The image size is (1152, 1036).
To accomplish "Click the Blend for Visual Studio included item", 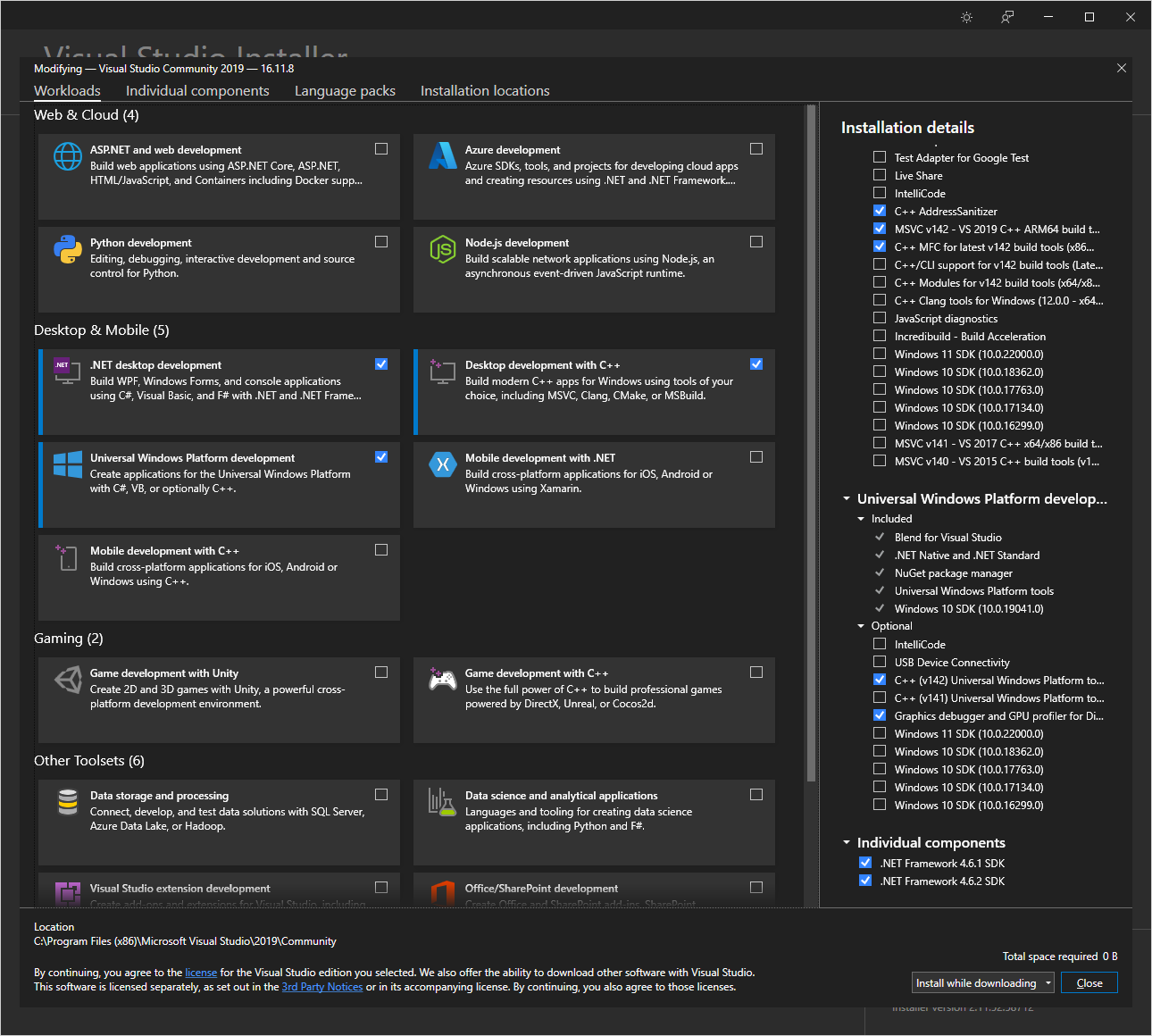I will 948,538.
